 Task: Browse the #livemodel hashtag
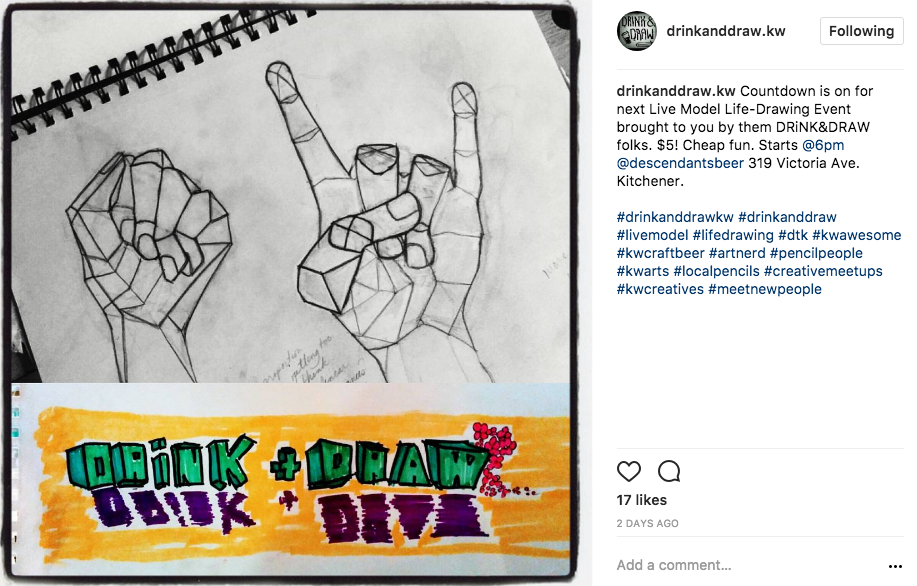[x=652, y=236]
